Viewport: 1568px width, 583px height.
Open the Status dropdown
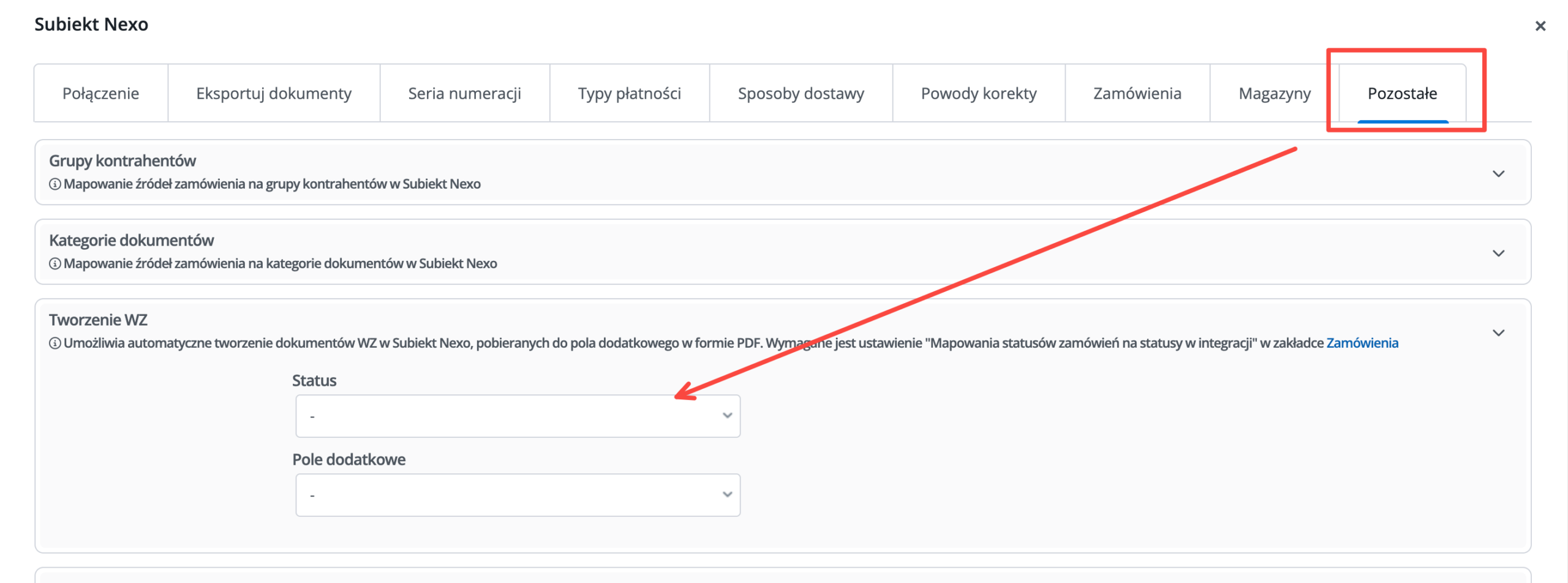coord(518,416)
